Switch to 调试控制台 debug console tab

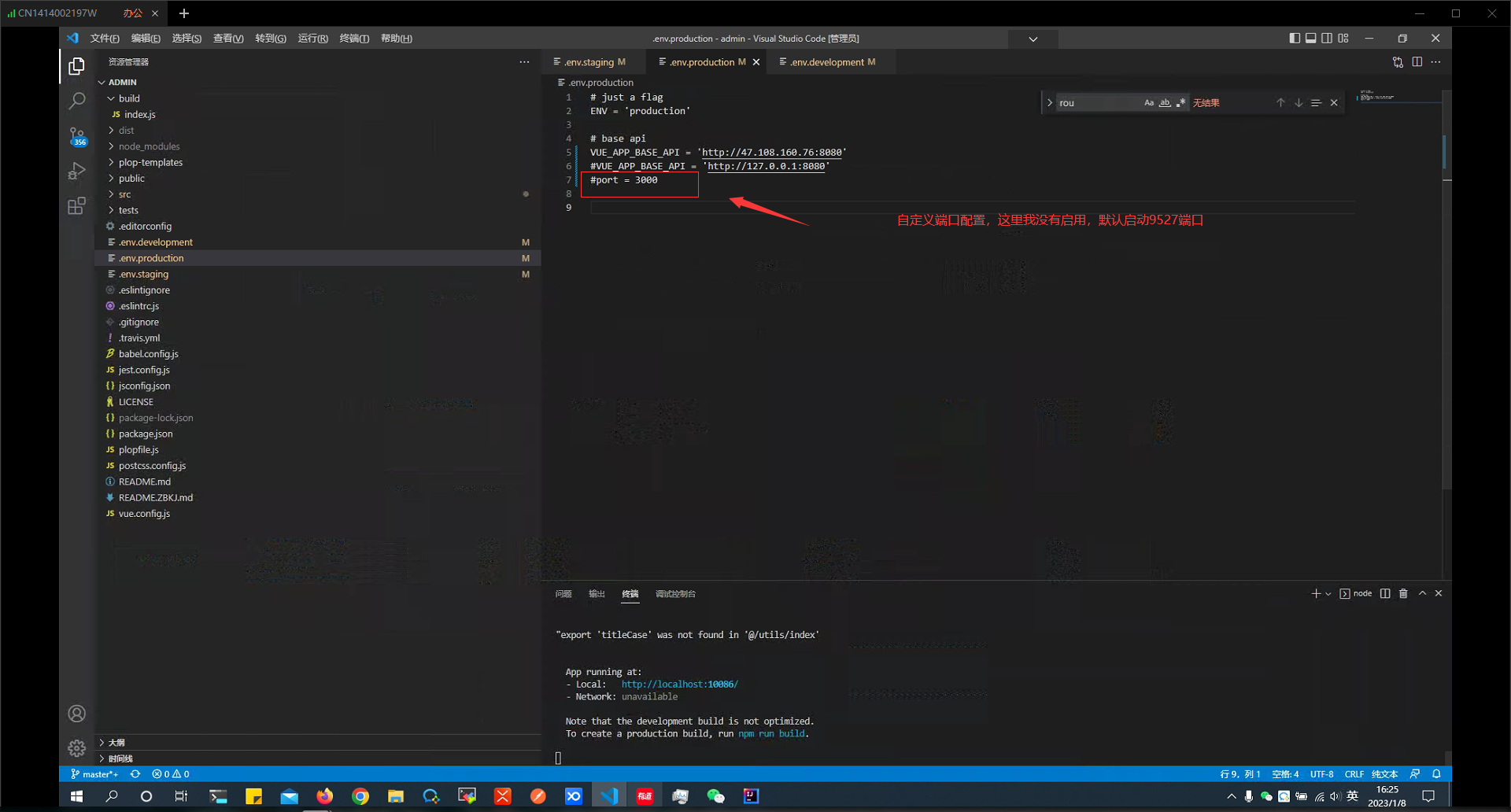[675, 594]
